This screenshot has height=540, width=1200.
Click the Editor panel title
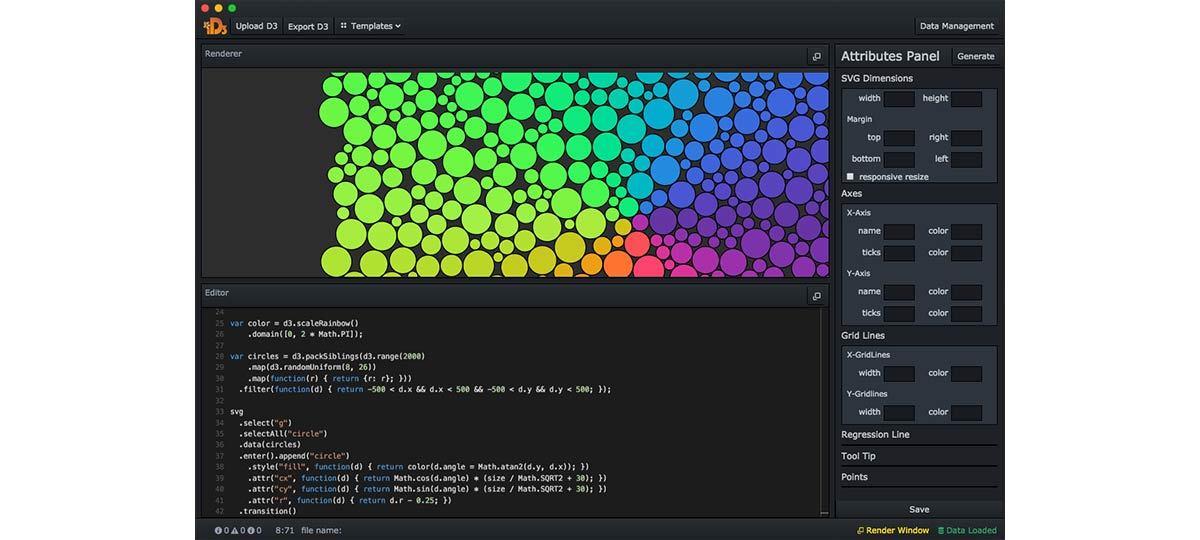pos(217,293)
